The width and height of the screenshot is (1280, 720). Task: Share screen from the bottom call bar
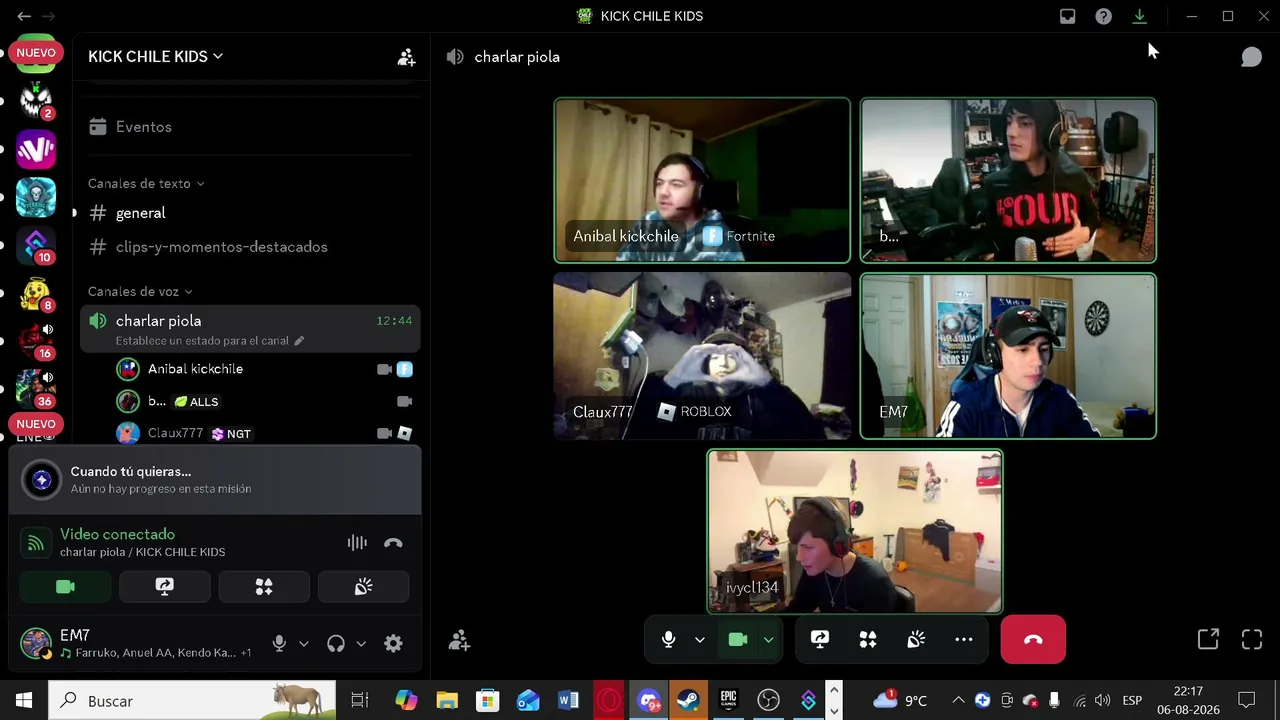(820, 640)
